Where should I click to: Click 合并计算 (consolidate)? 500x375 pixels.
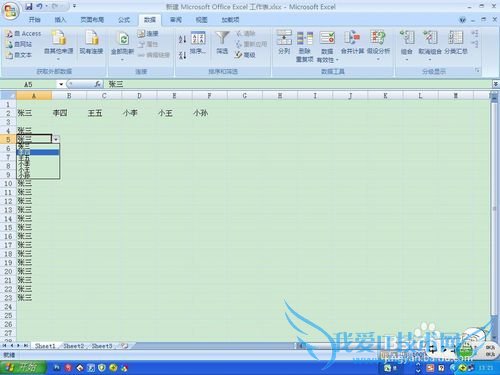point(352,42)
